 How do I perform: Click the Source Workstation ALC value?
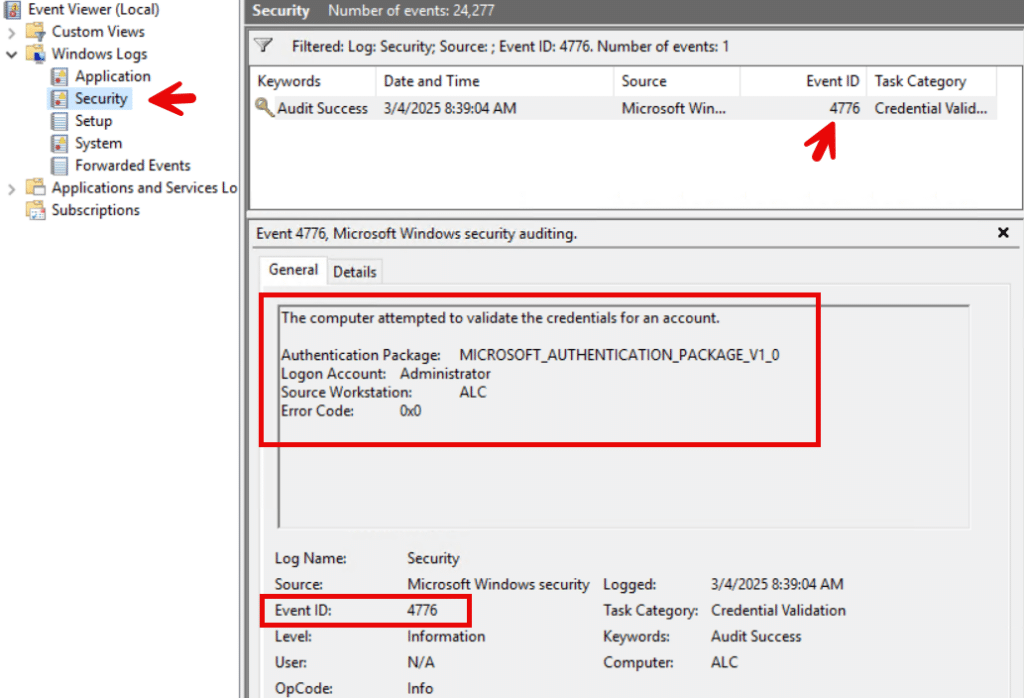coord(473,392)
